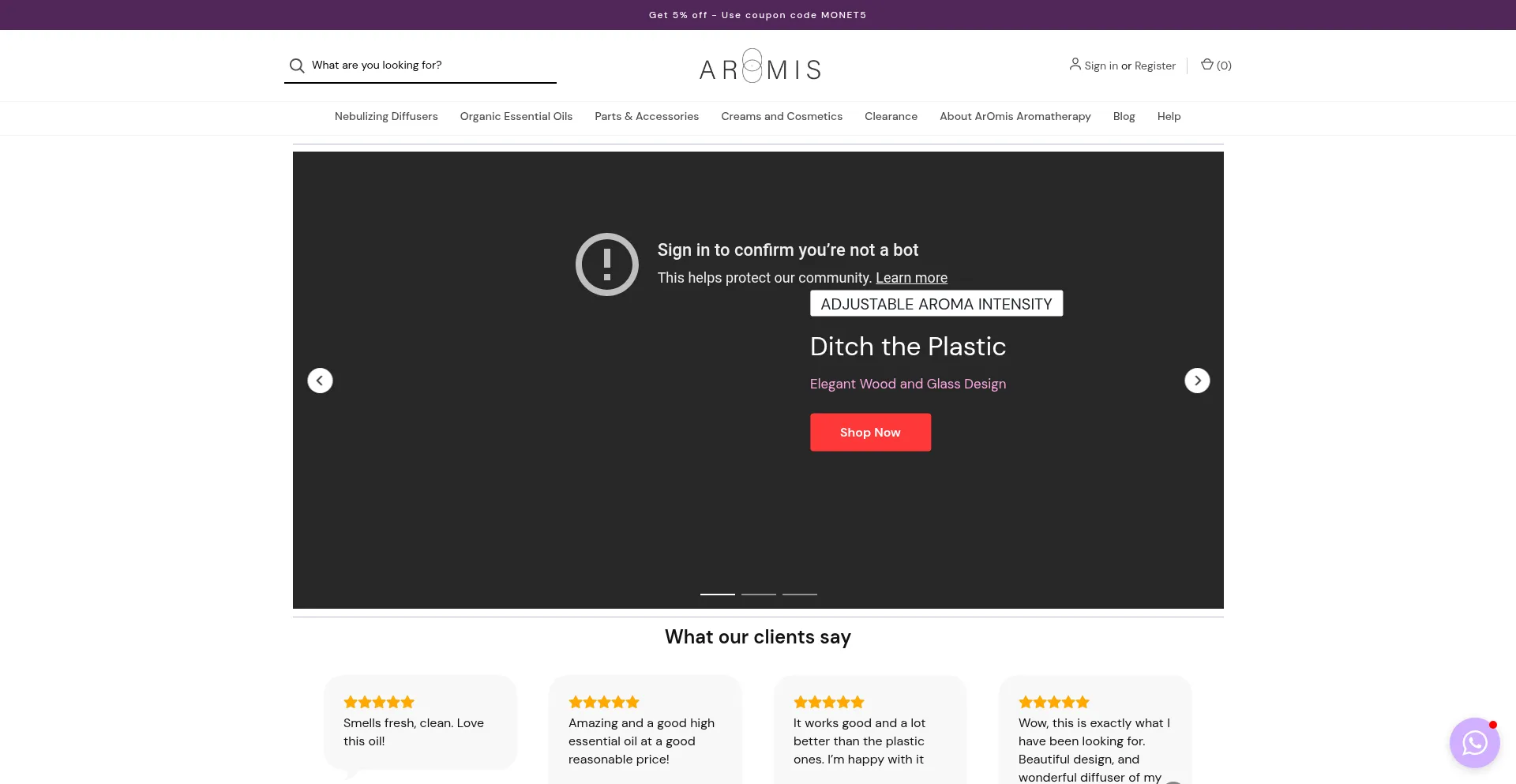Screen dimensions: 1516x784
Task: Click the search magnifier icon
Action: [297, 66]
